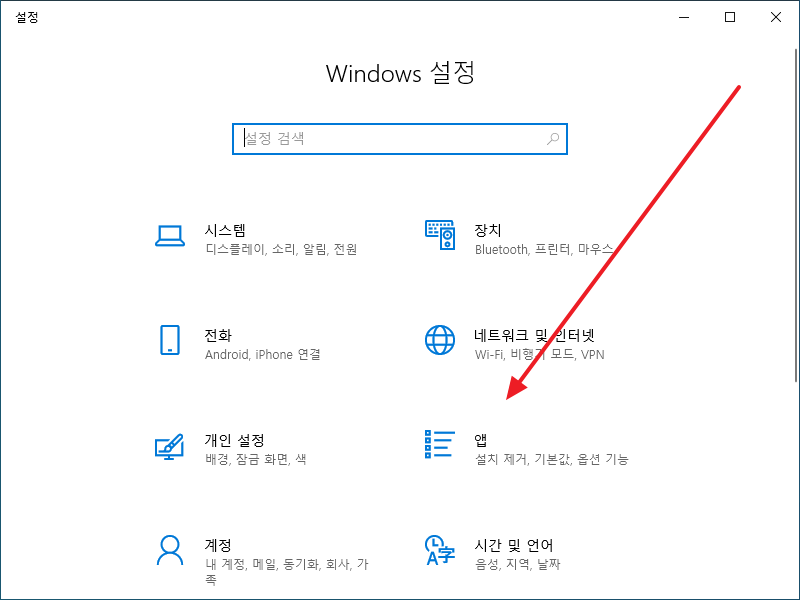Go to 시간 및 언어 title
This screenshot has height=600, width=800.
pos(514,545)
